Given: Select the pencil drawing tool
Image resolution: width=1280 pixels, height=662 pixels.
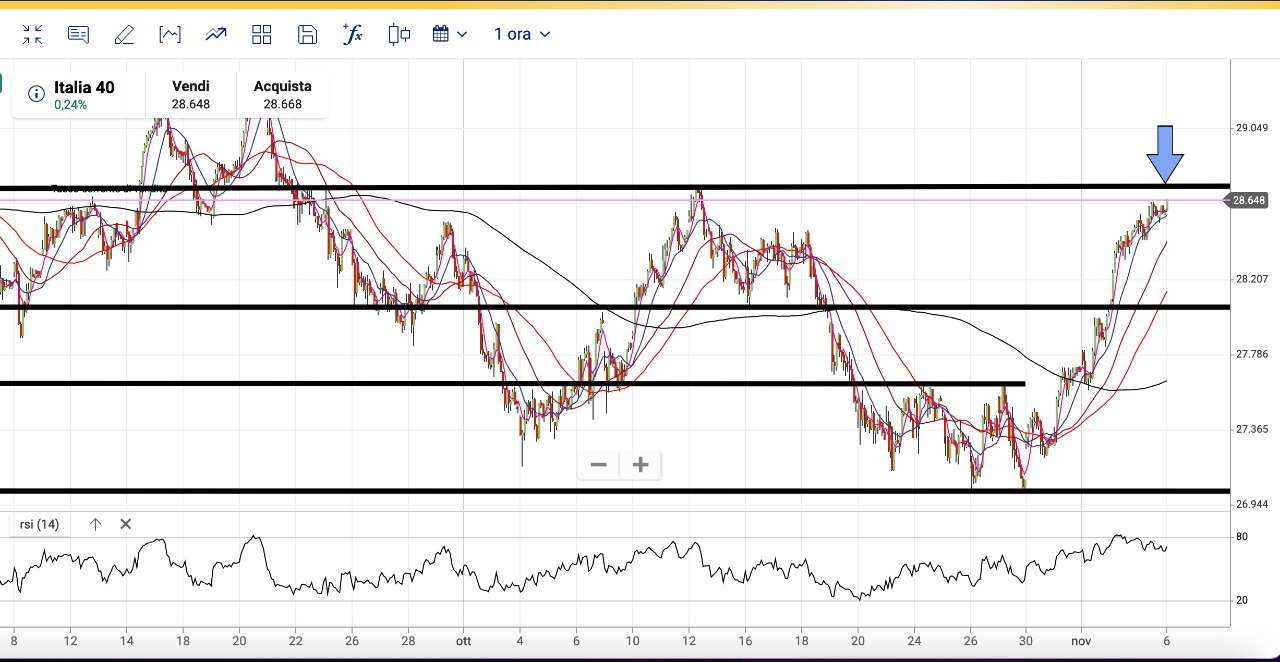Looking at the screenshot, I should 124,35.
